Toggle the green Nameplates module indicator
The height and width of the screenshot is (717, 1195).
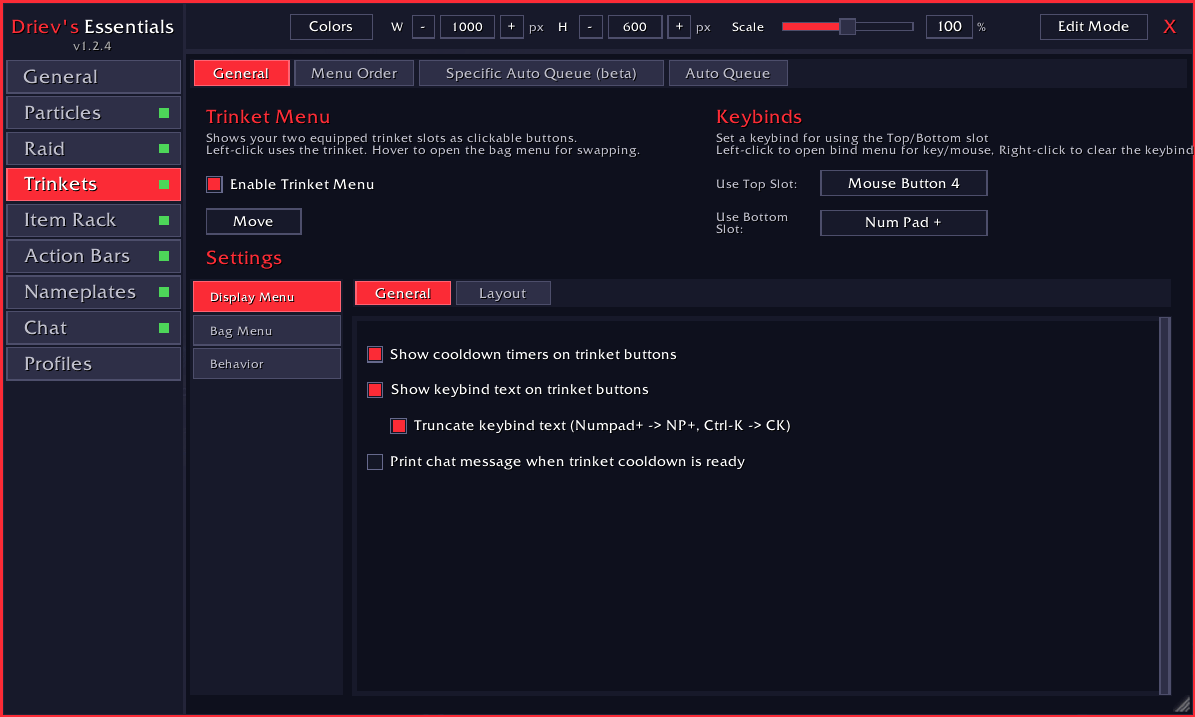click(164, 292)
